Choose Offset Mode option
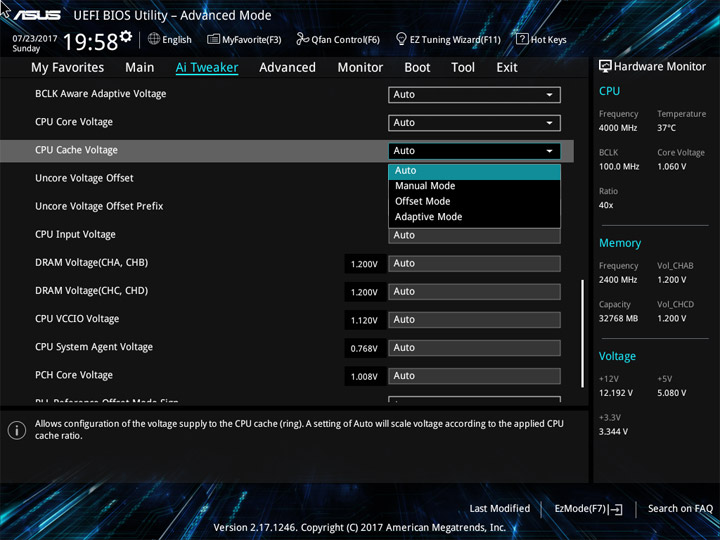The height and width of the screenshot is (540, 720). pos(474,201)
